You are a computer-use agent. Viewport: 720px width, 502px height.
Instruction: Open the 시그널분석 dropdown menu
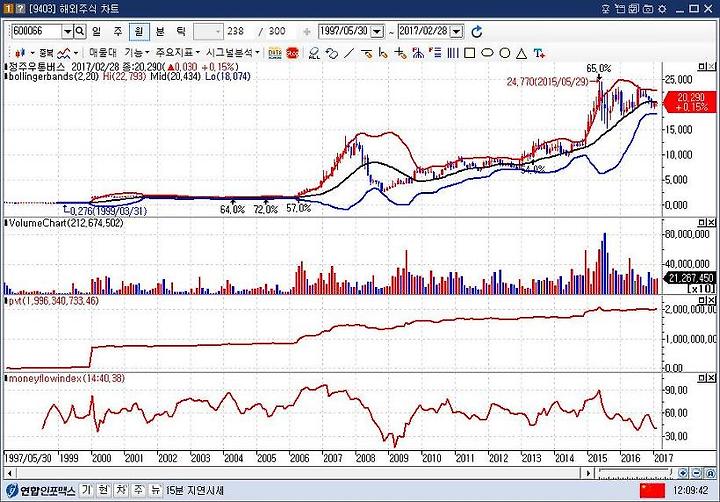click(233, 53)
